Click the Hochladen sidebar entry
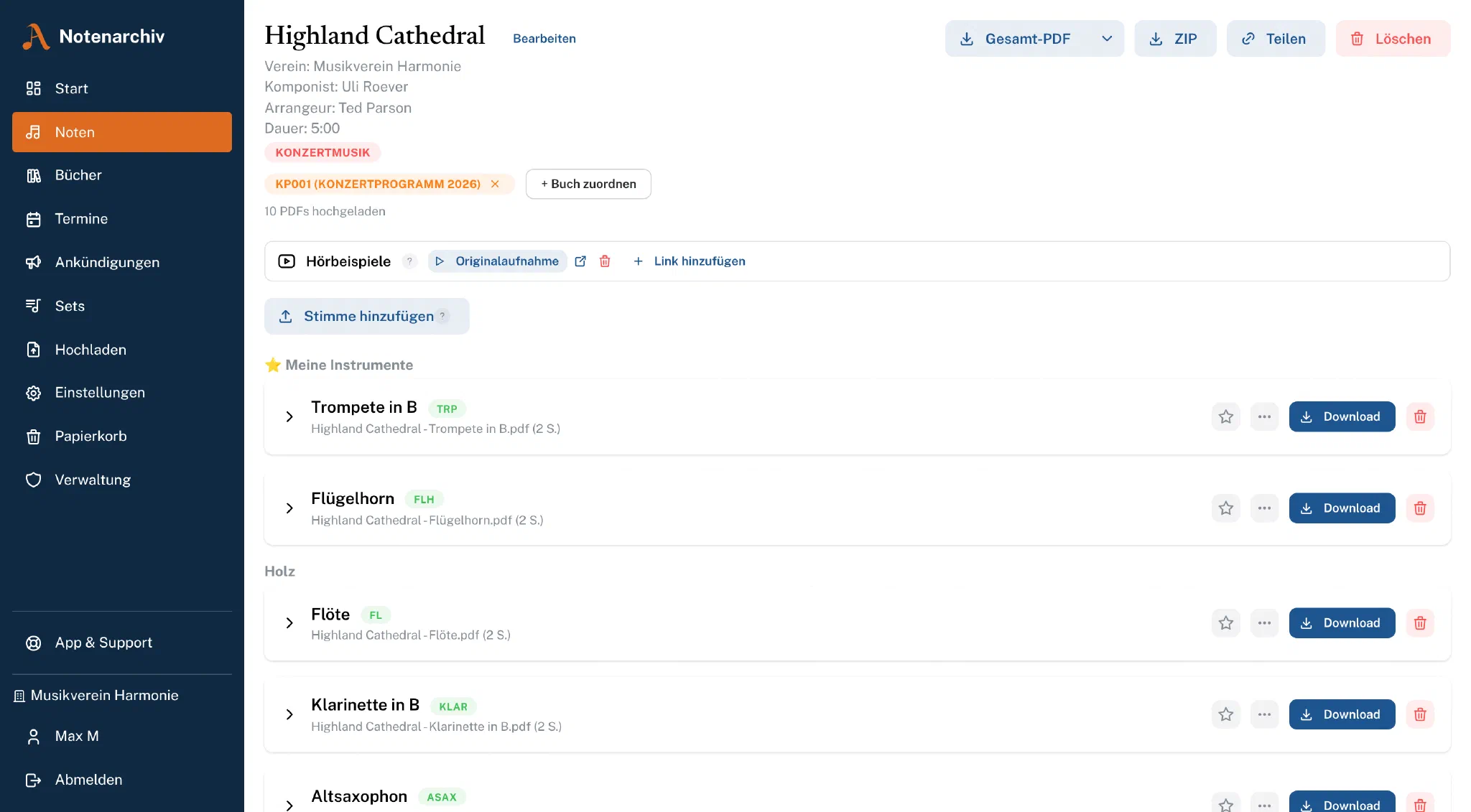This screenshot has width=1471, height=812. (x=122, y=350)
